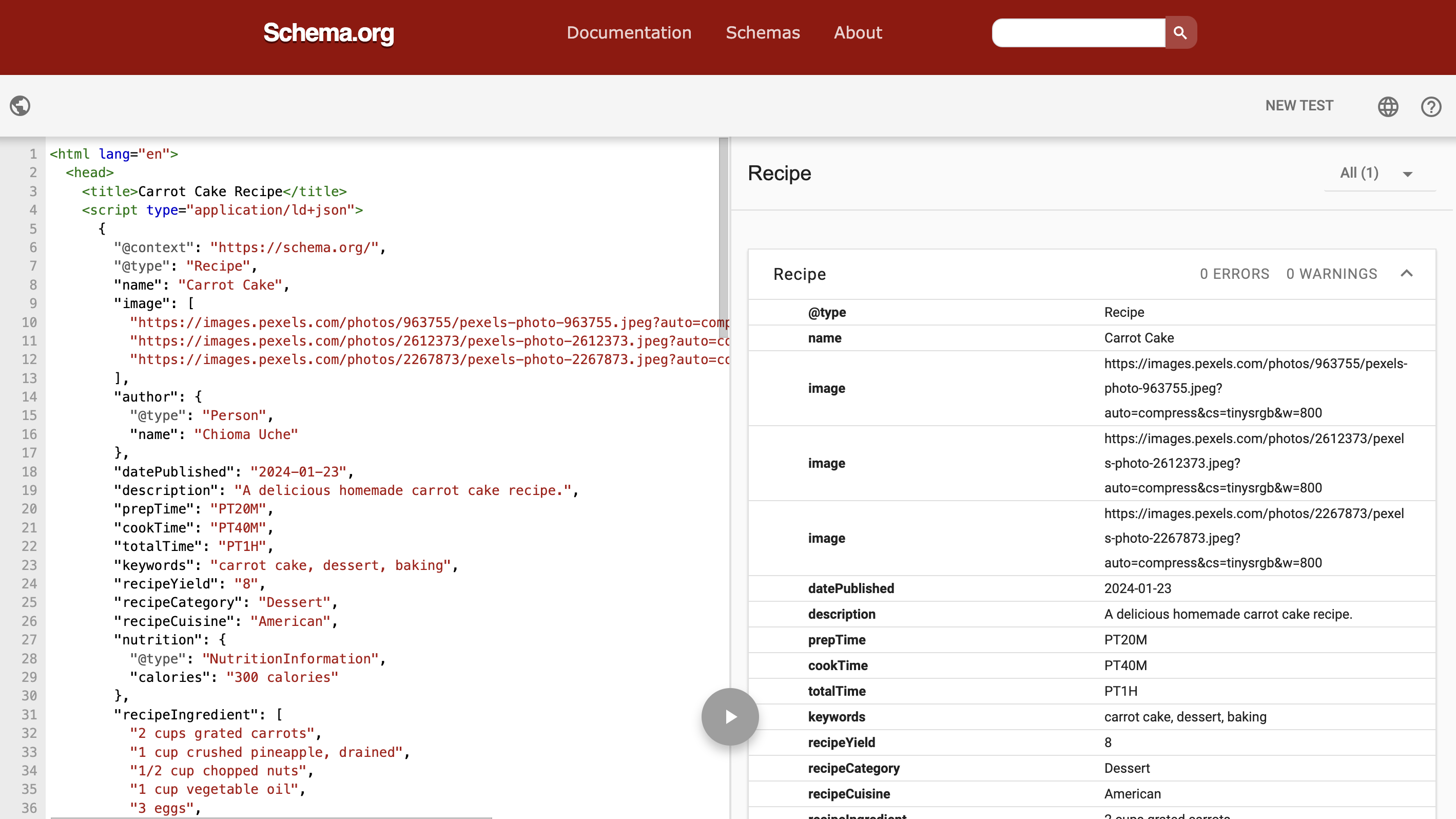Open the Documentation menu

tap(629, 33)
